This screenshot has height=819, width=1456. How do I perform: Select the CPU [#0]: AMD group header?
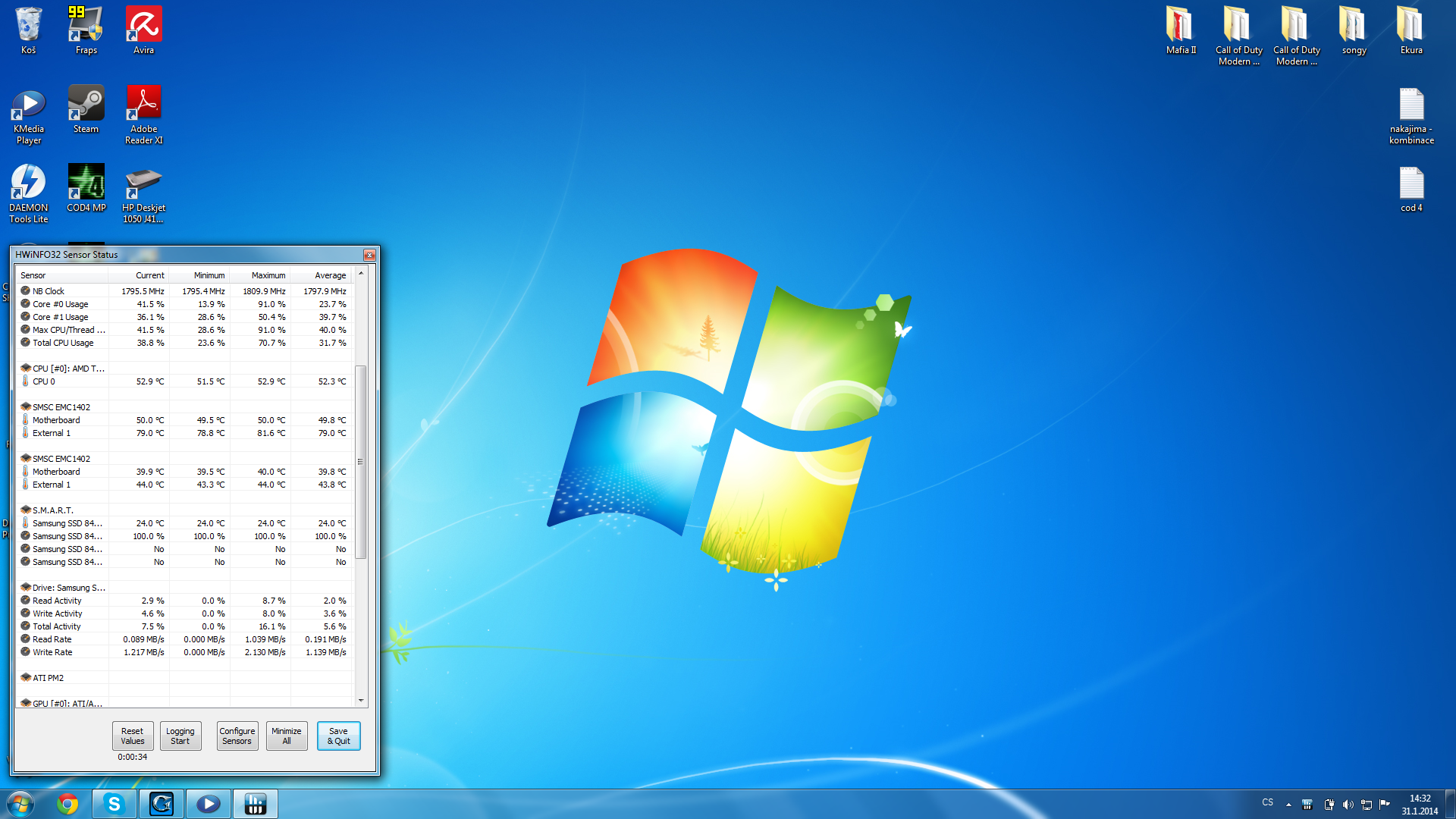coord(184,369)
